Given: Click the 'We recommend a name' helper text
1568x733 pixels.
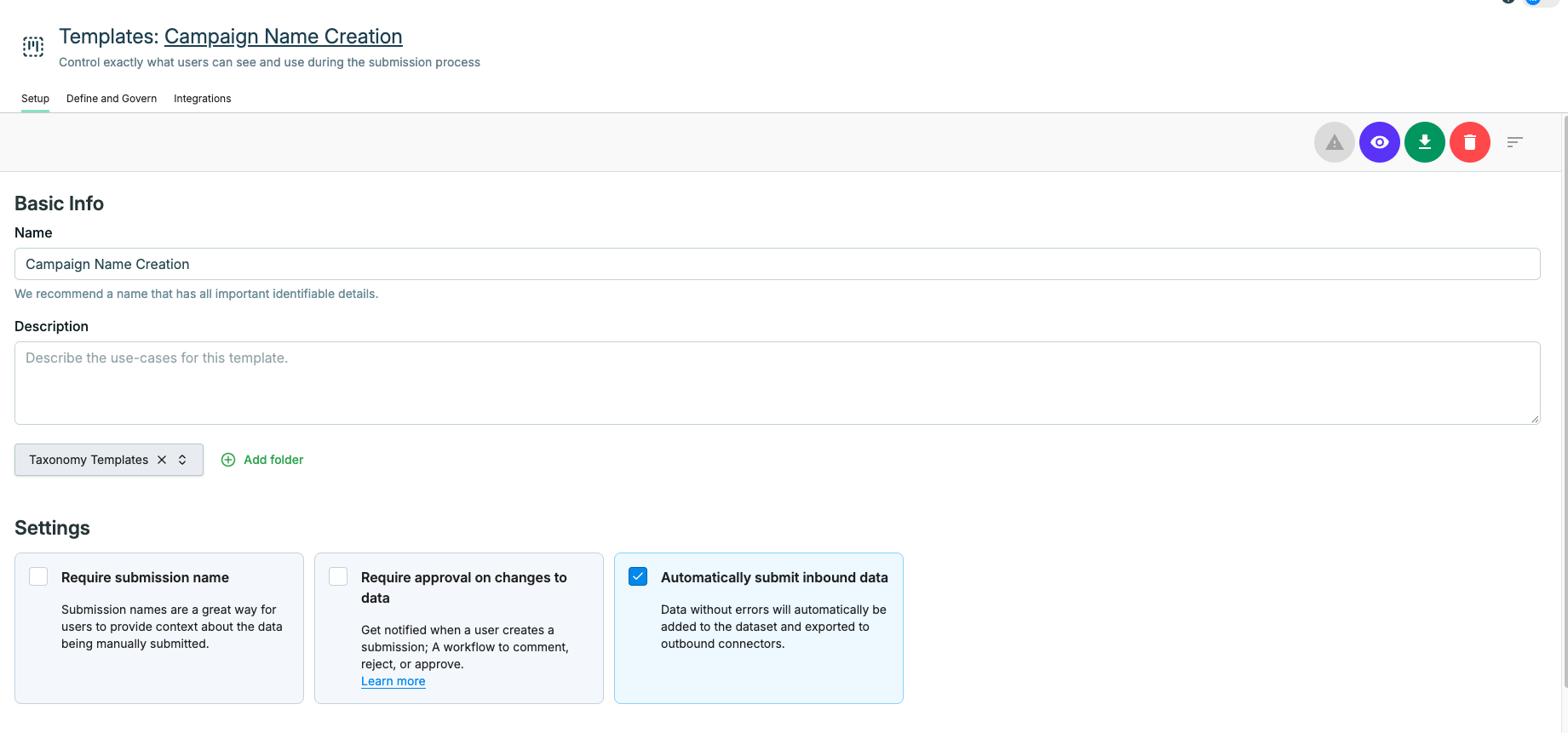Looking at the screenshot, I should (197, 294).
